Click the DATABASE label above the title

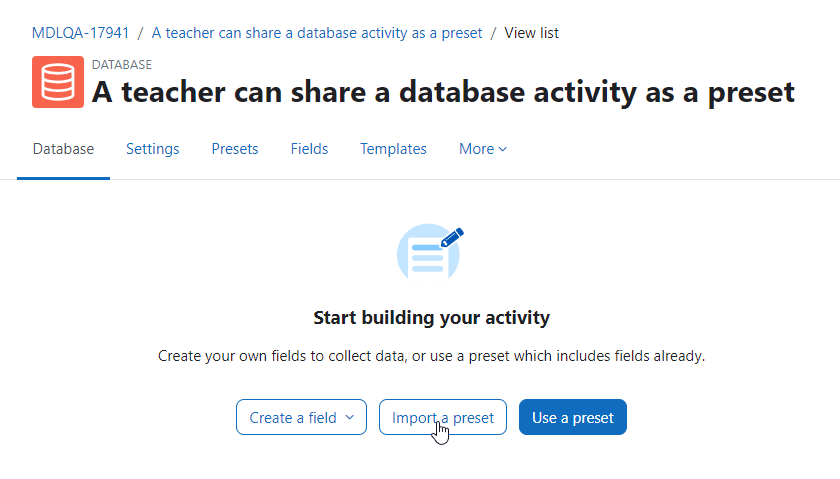point(122,65)
